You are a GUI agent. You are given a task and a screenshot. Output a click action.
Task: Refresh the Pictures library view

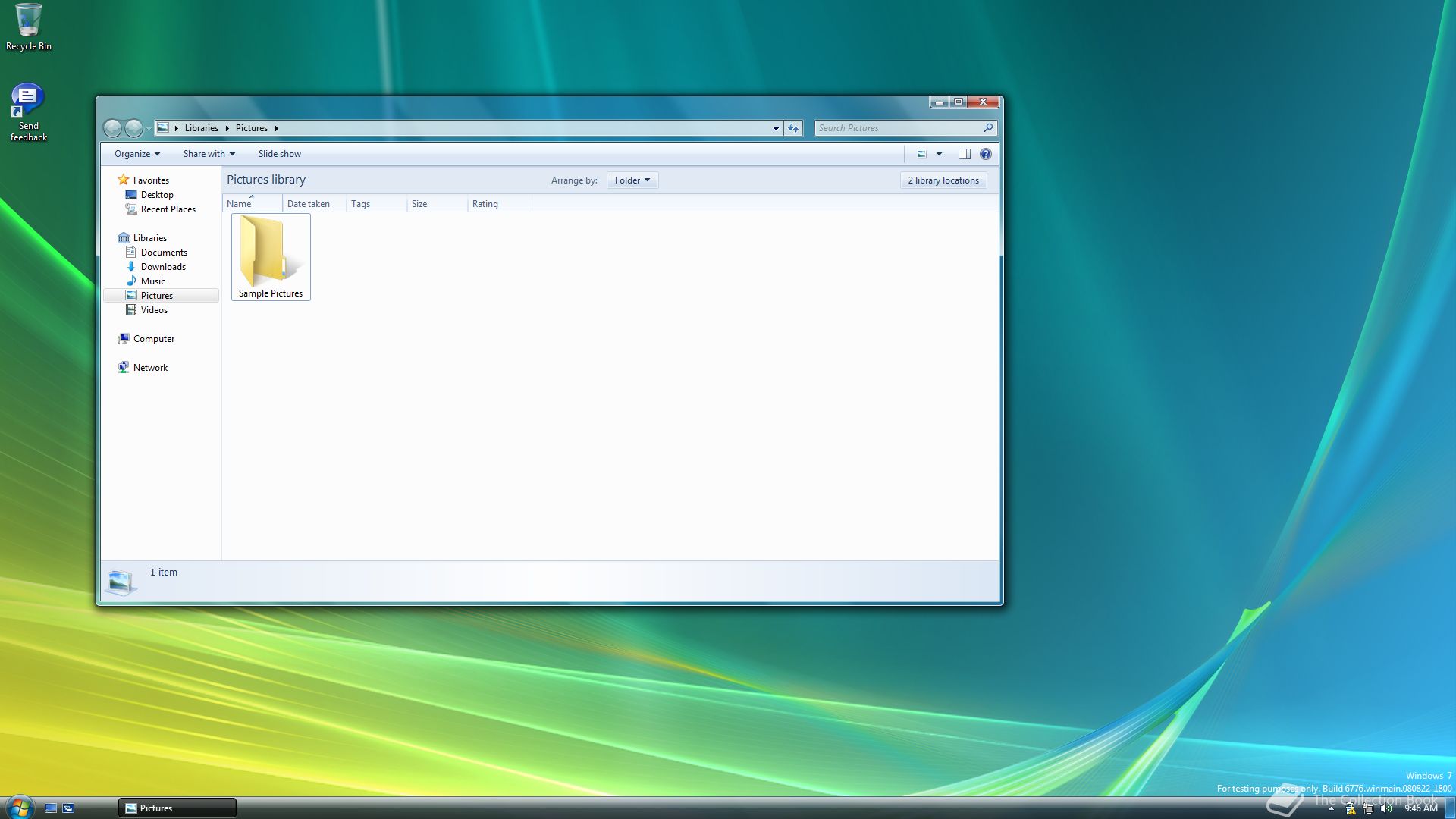pyautogui.click(x=793, y=128)
